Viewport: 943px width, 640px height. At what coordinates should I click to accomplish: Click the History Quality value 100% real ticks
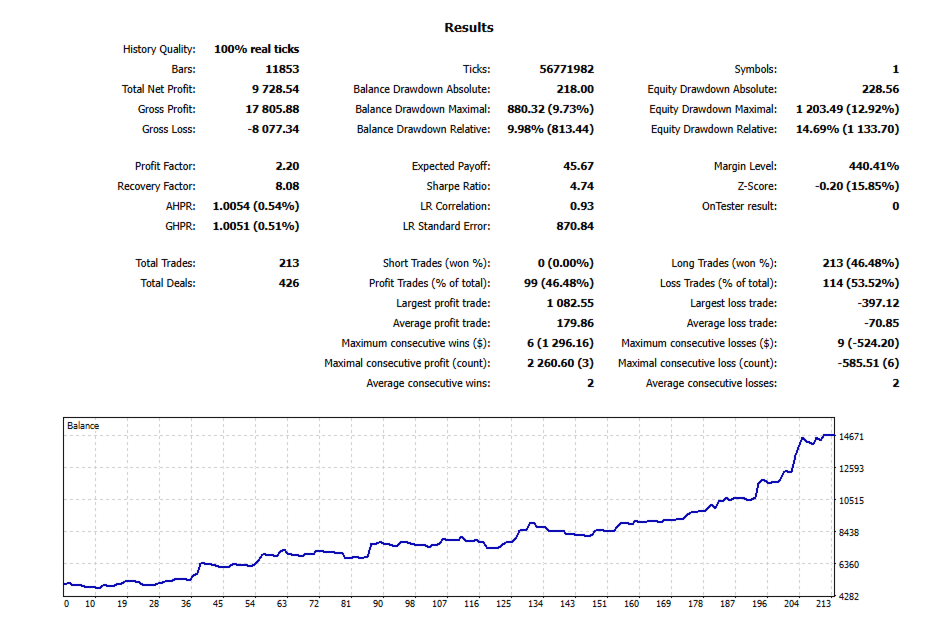[256, 49]
